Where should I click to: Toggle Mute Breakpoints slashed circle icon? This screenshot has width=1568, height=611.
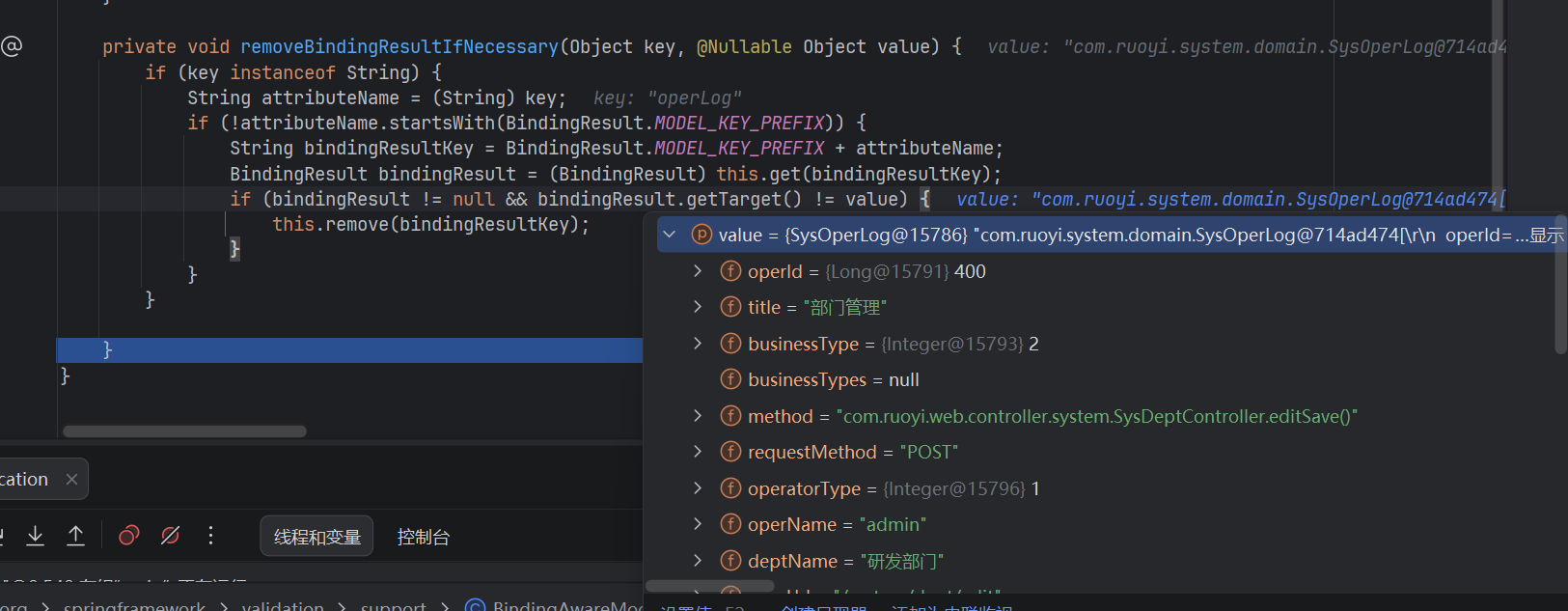coord(170,536)
